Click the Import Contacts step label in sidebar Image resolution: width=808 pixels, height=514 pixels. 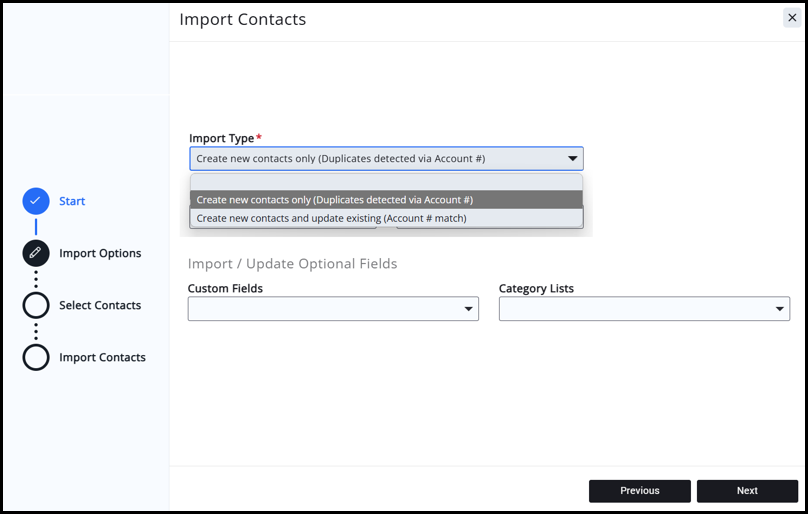pyautogui.click(x=102, y=357)
